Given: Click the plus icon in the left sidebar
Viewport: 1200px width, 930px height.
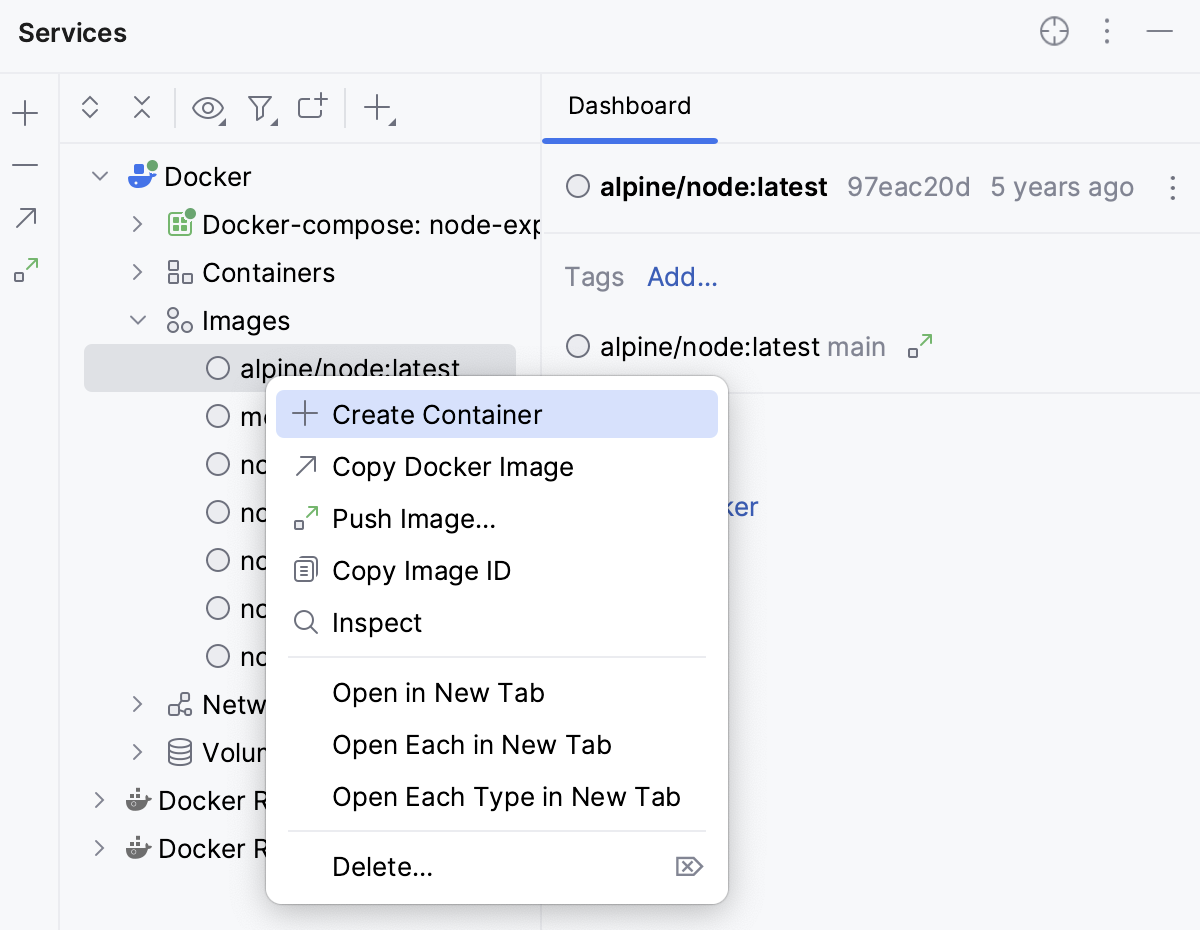Looking at the screenshot, I should point(24,112).
